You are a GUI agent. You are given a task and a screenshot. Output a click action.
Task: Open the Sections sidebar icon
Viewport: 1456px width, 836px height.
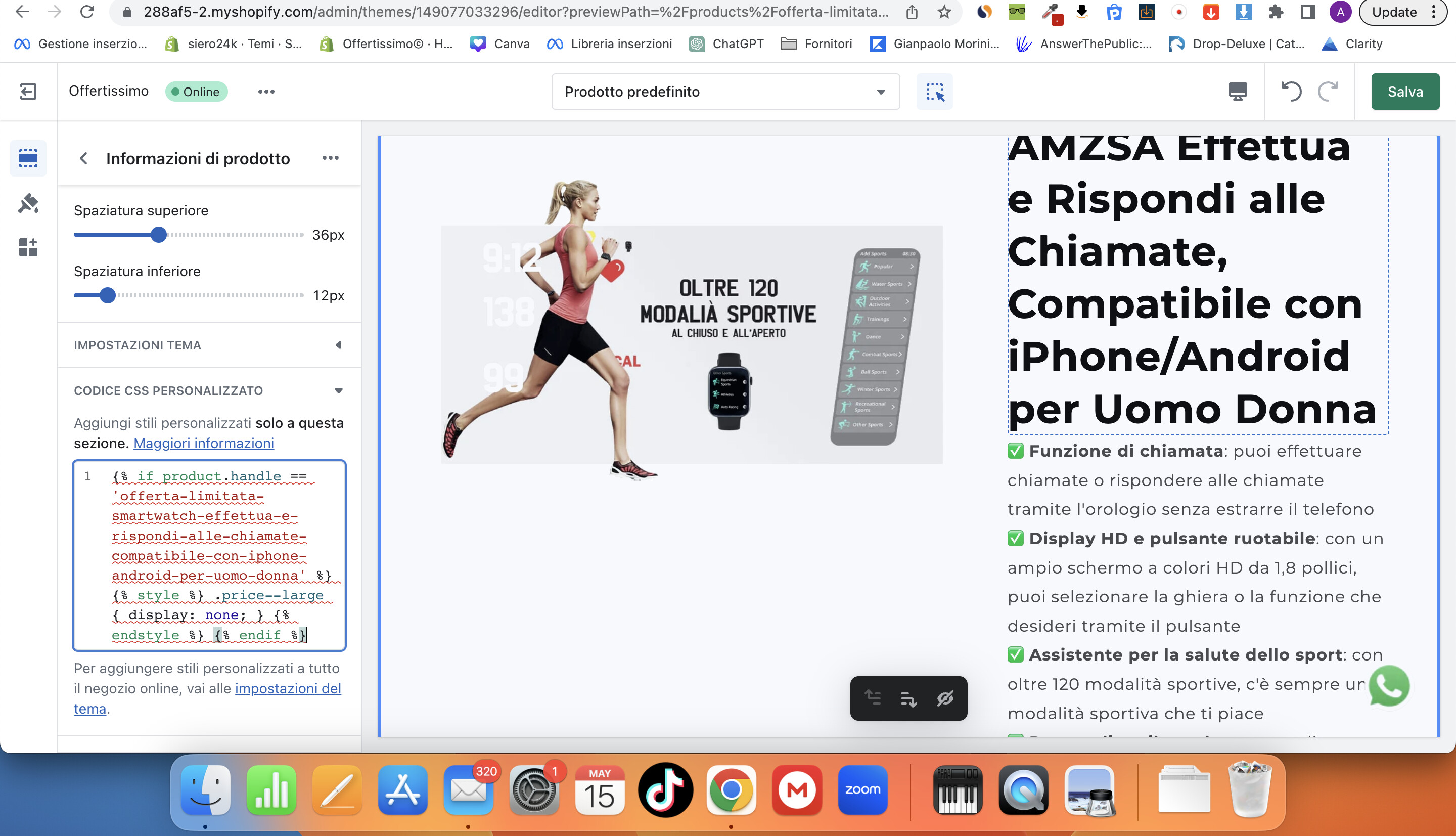coord(27,158)
